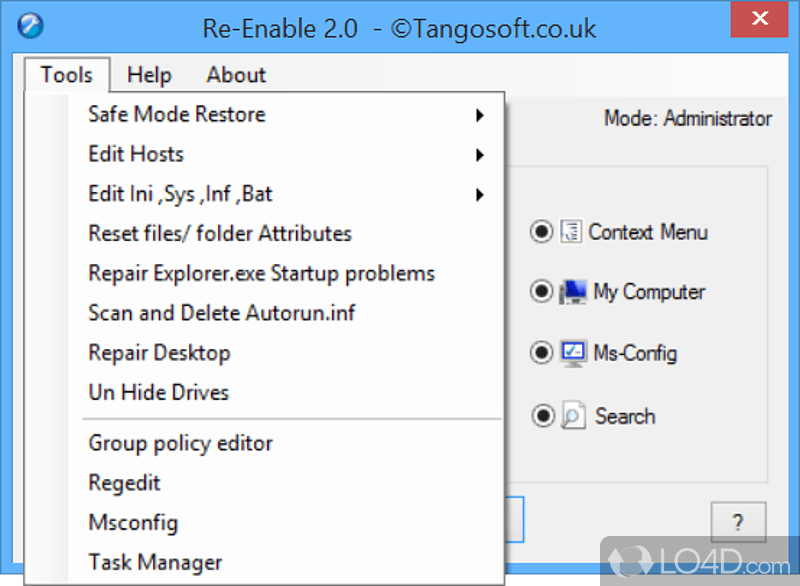Select the Context Menu radio button
The width and height of the screenshot is (800, 586).
541,232
